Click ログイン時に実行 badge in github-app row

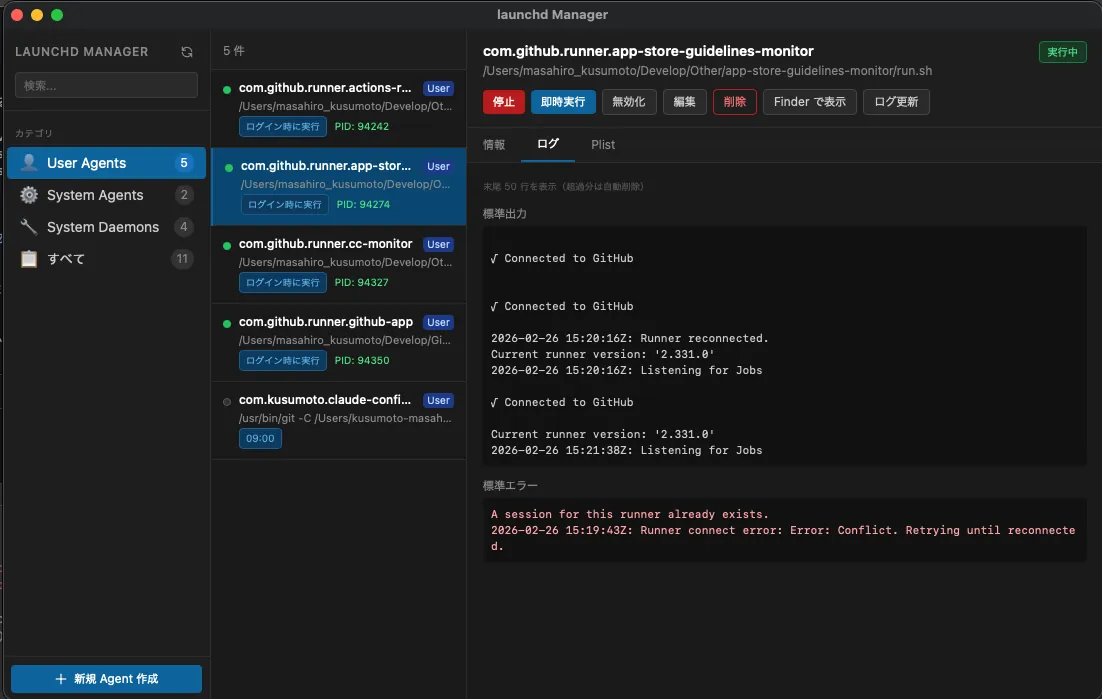pyautogui.click(x=283, y=360)
